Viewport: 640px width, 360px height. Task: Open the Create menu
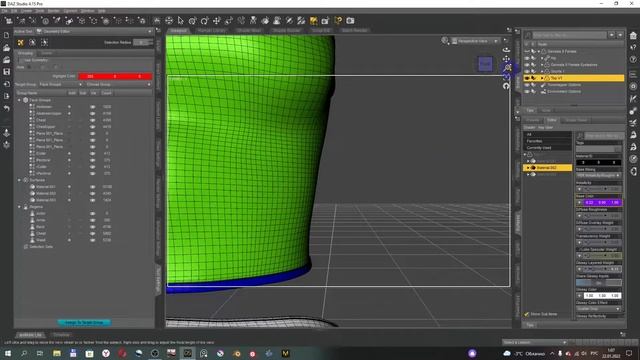click(x=26, y=11)
